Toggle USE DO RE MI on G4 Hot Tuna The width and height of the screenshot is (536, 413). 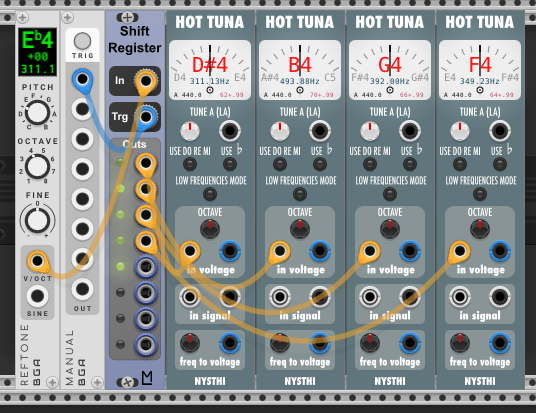[x=370, y=164]
